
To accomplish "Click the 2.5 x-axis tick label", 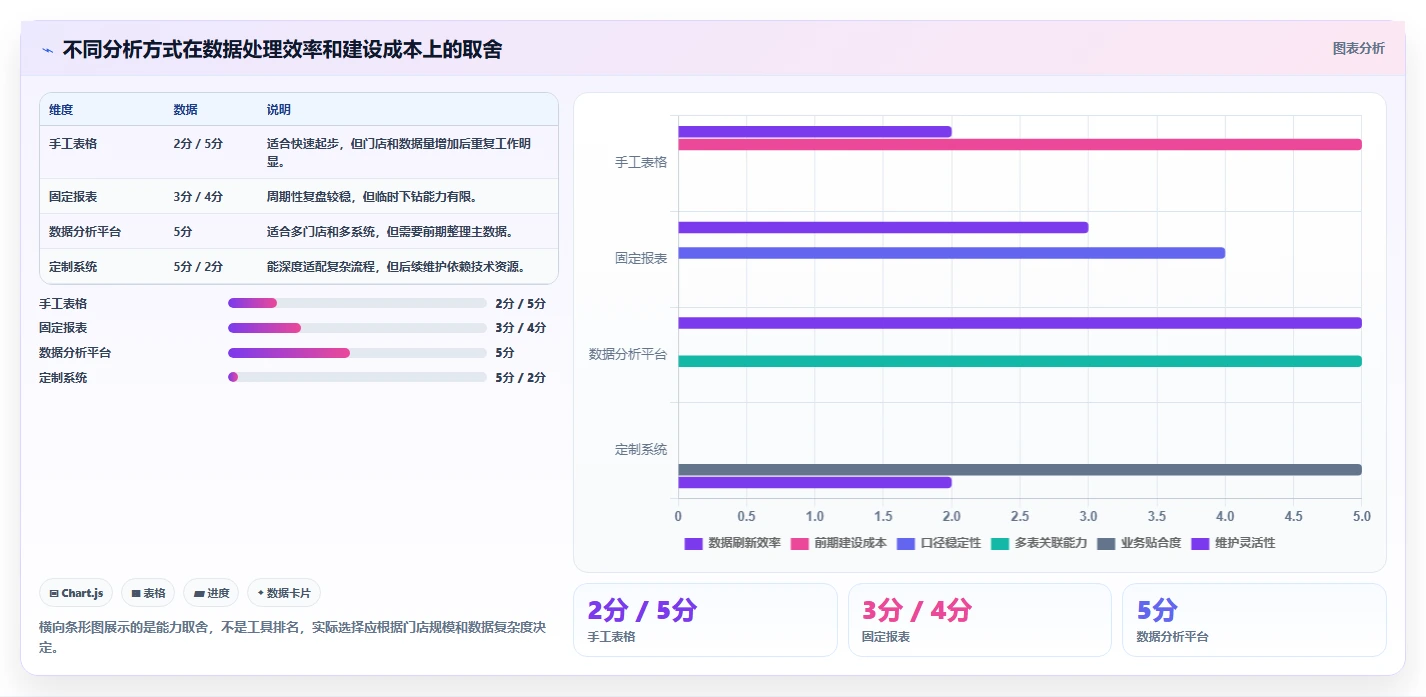I will 1020,517.
